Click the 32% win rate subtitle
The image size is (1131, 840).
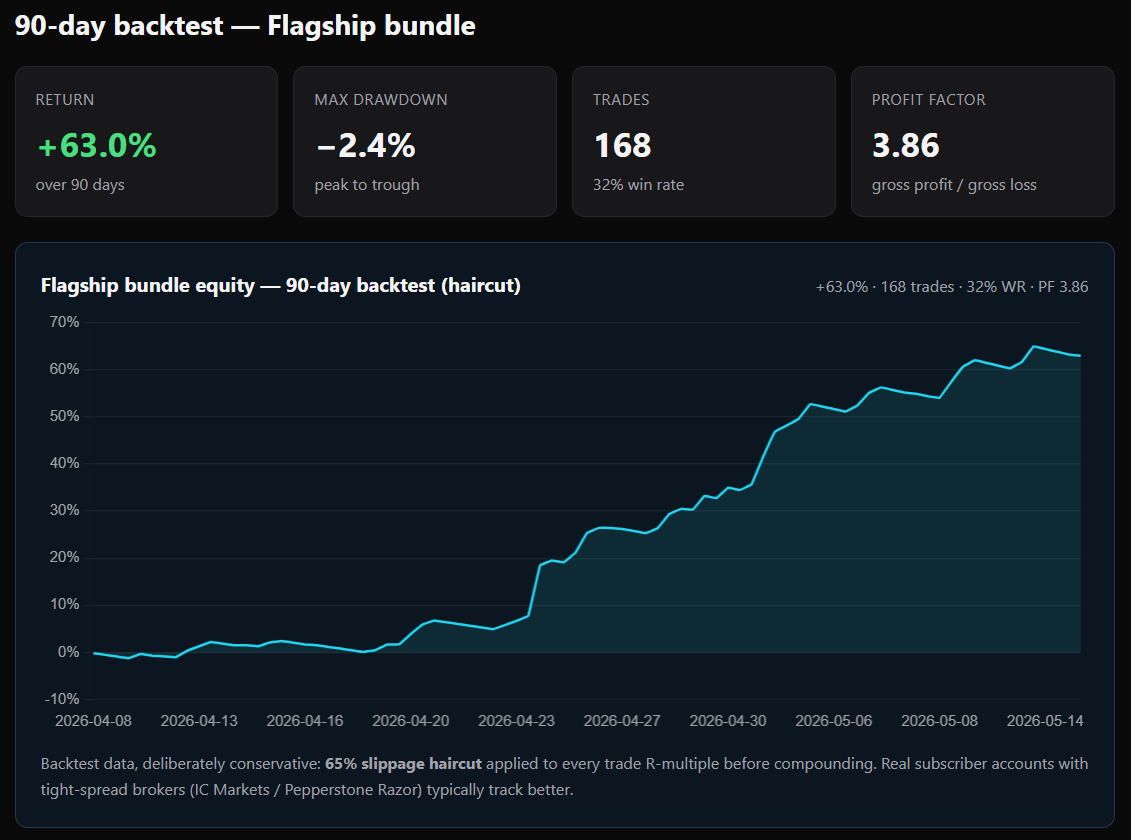pos(638,185)
